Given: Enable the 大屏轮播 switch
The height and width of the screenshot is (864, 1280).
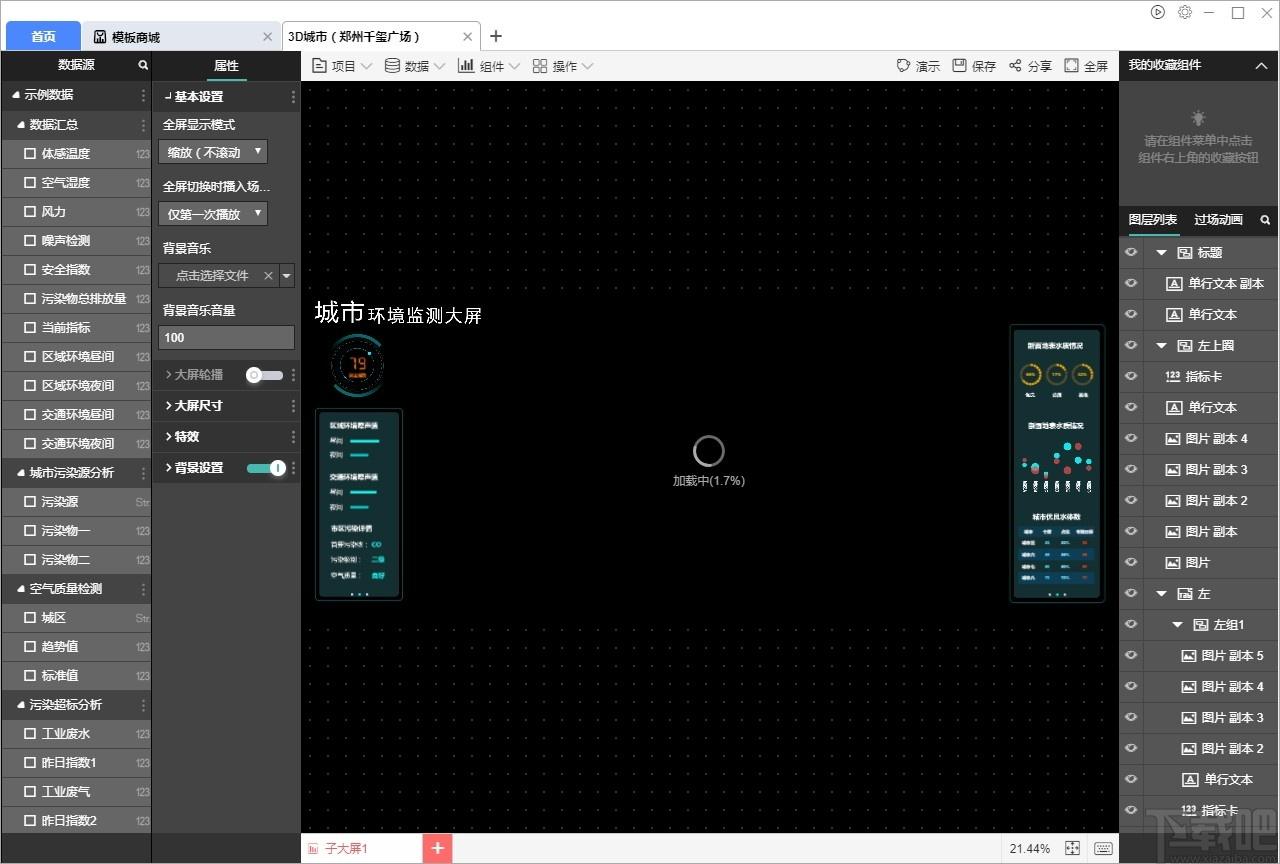Looking at the screenshot, I should [265, 375].
